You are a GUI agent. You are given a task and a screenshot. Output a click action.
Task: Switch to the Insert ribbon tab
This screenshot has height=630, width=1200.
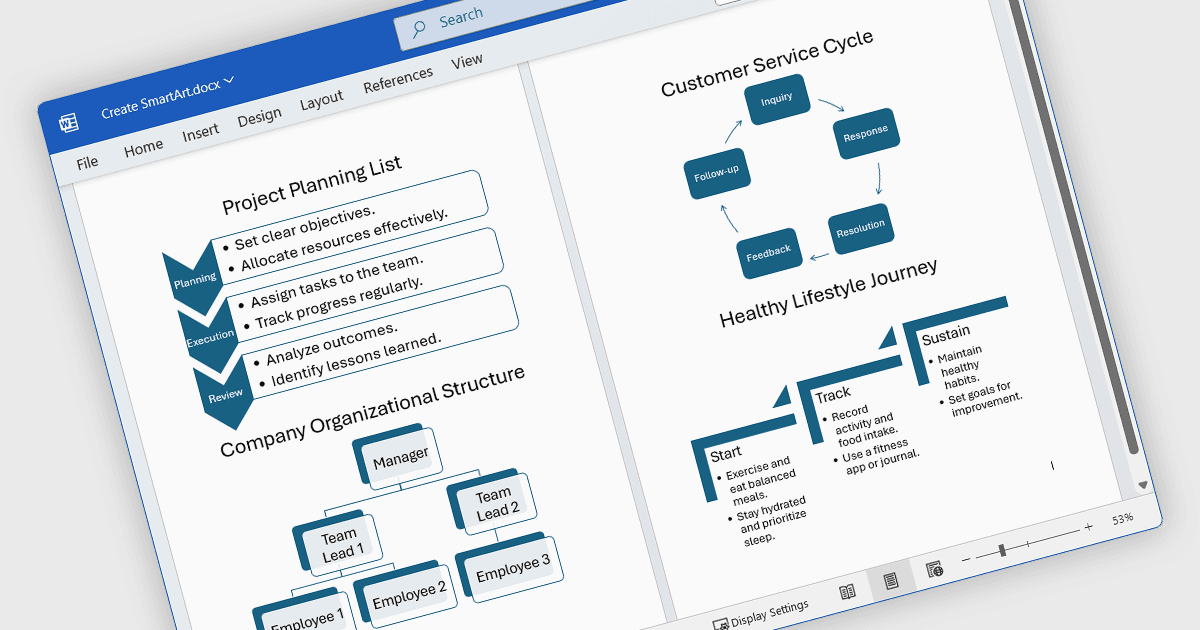[x=200, y=132]
